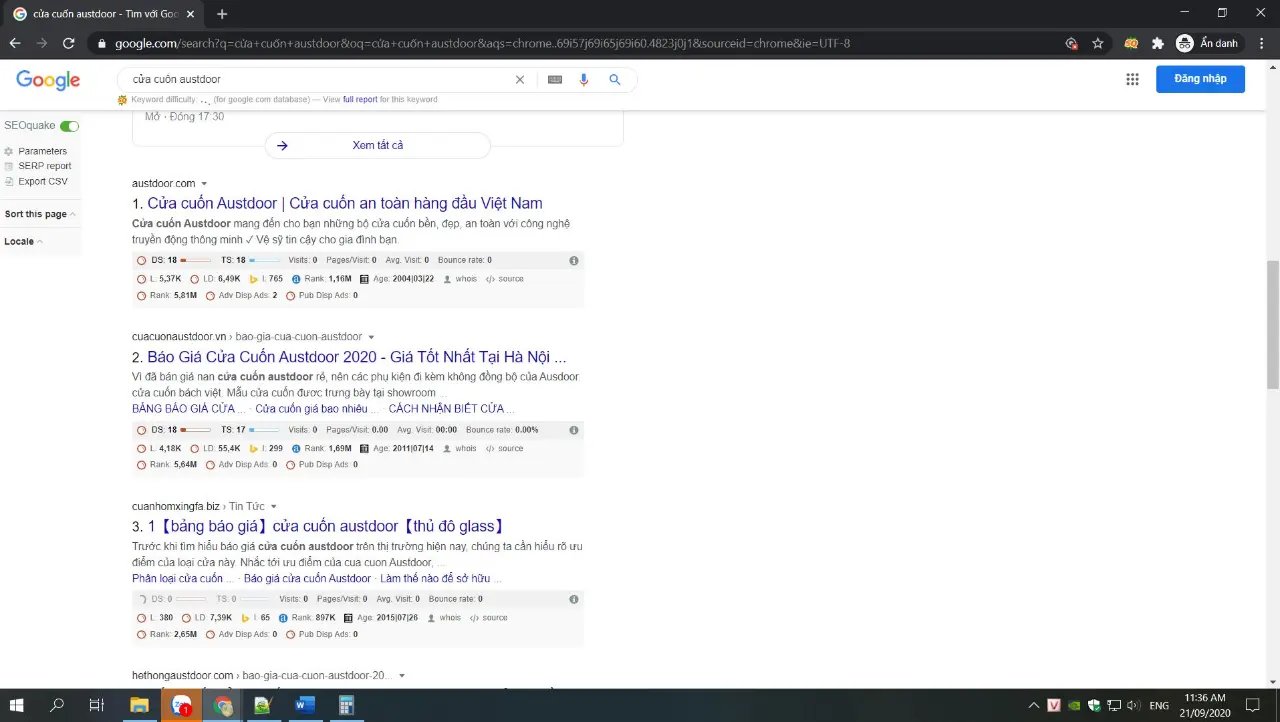Show info icon for the austdoor.com SEOquake bar
Image resolution: width=1280 pixels, height=722 pixels.
click(574, 260)
